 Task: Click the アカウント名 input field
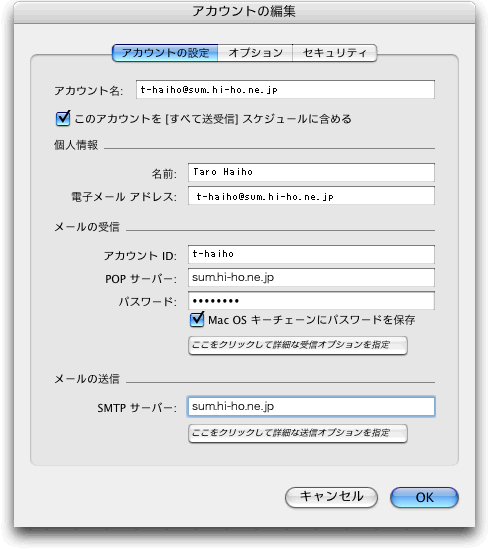pos(285,90)
